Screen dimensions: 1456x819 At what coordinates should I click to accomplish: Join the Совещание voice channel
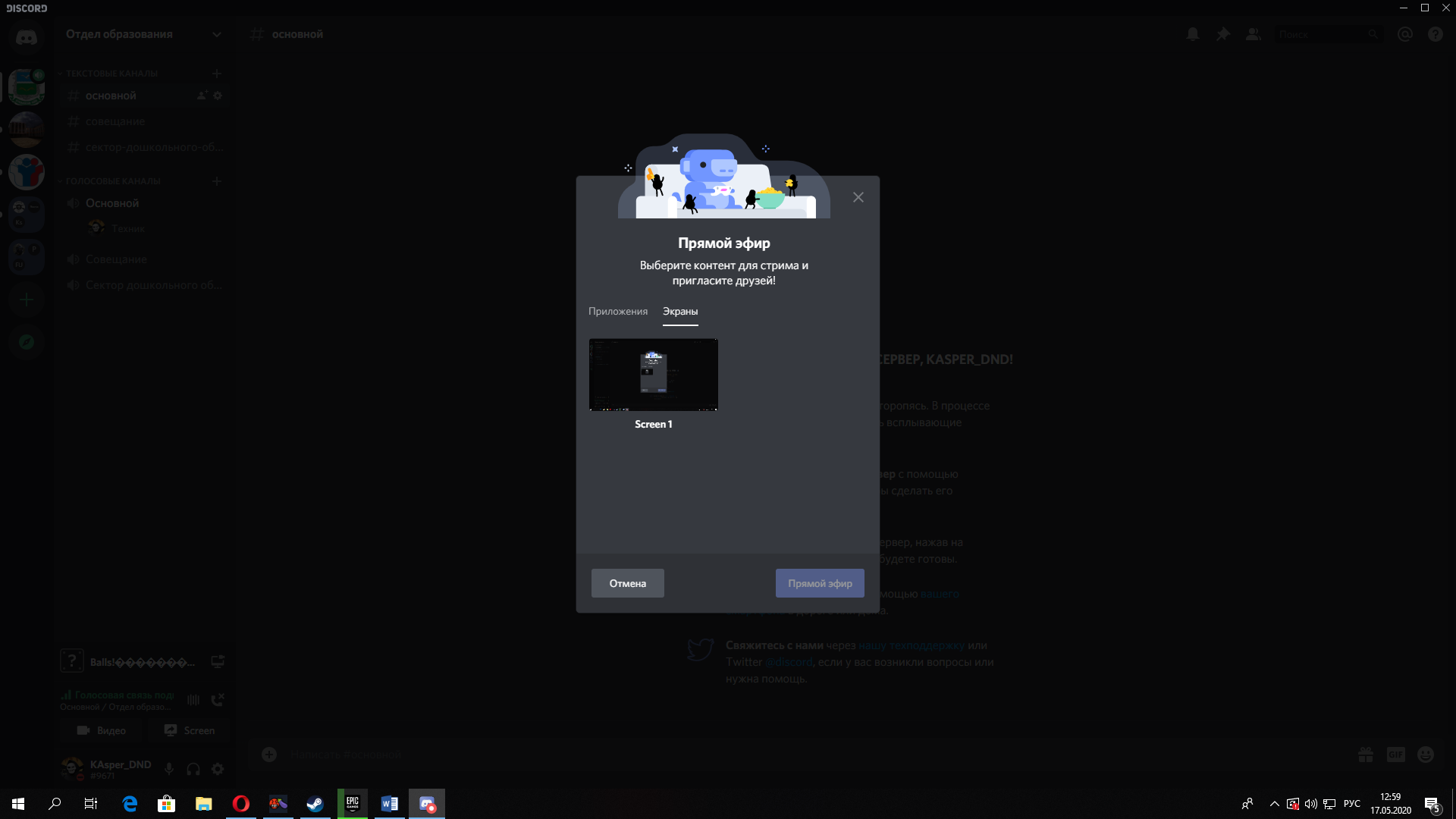click(144, 259)
